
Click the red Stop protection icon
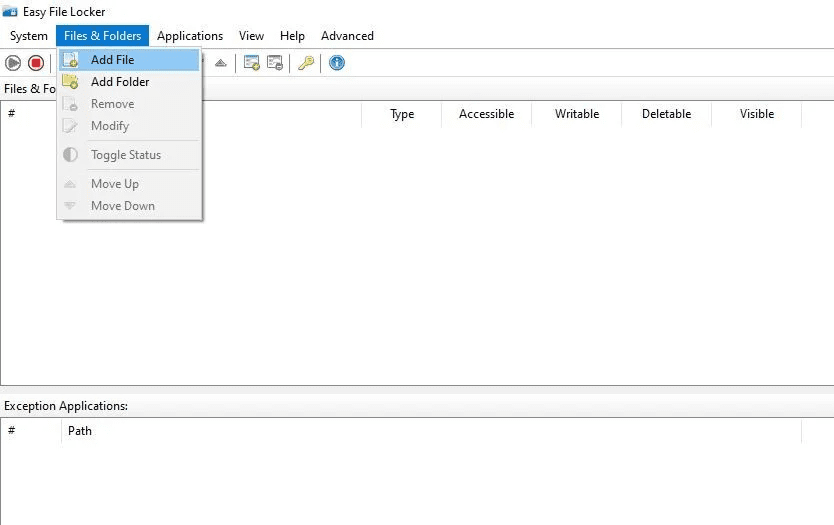tap(36, 63)
